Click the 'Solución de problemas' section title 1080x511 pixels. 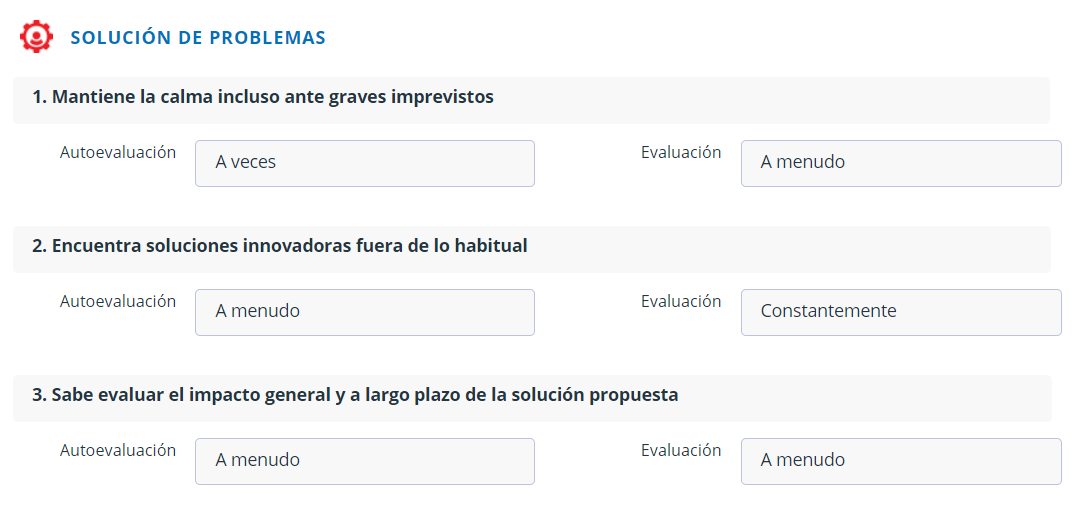(198, 38)
